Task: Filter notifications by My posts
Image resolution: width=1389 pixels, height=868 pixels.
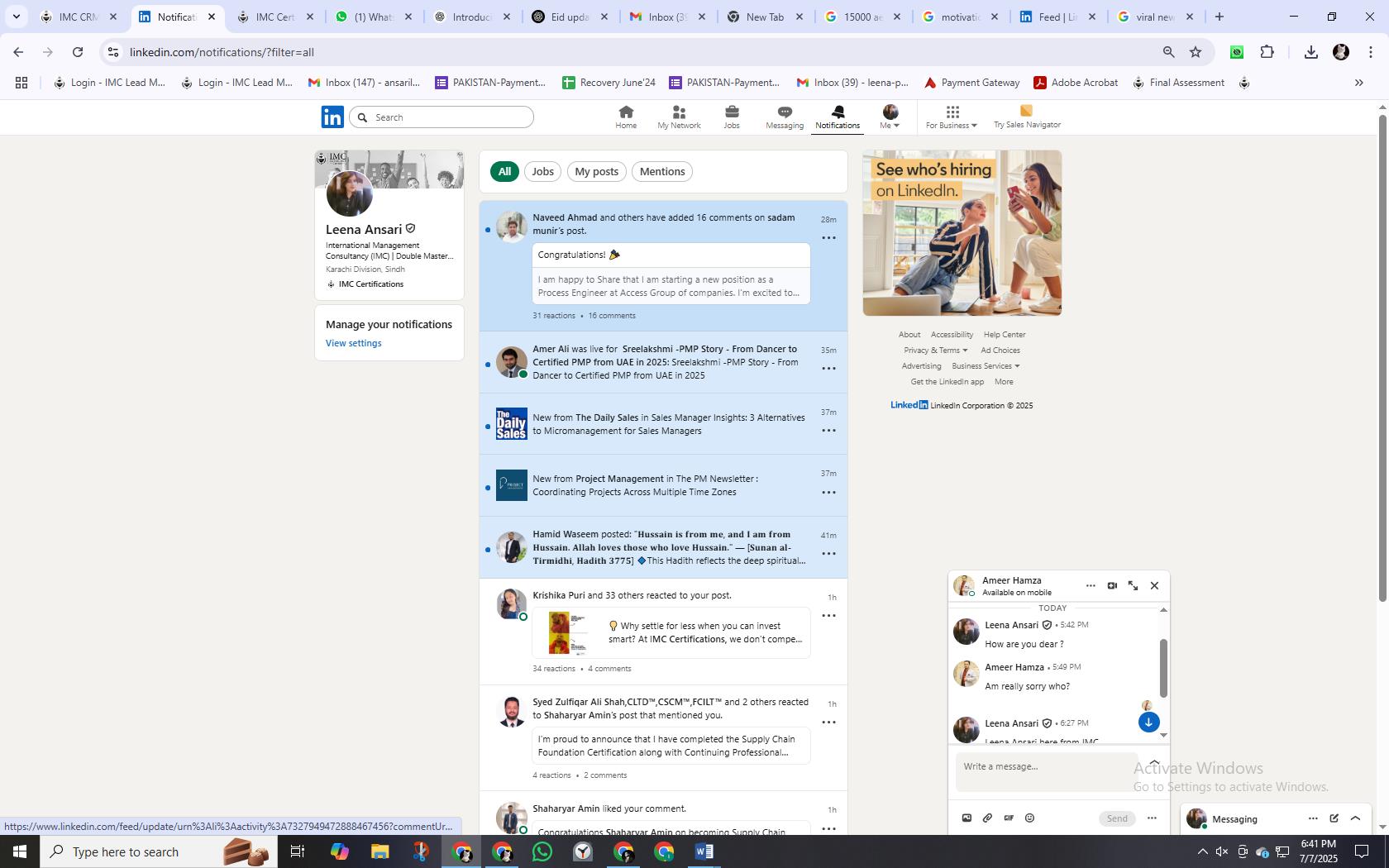Action: pyautogui.click(x=597, y=171)
